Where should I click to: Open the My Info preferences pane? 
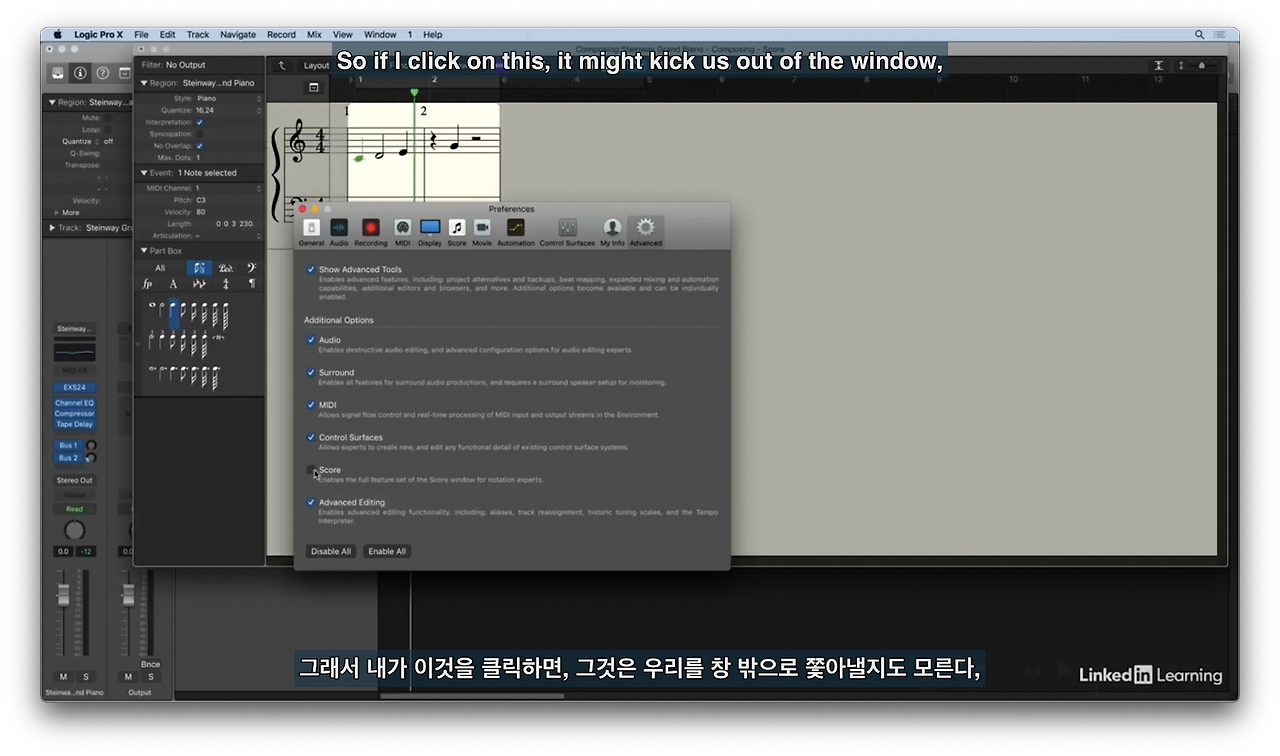point(612,232)
